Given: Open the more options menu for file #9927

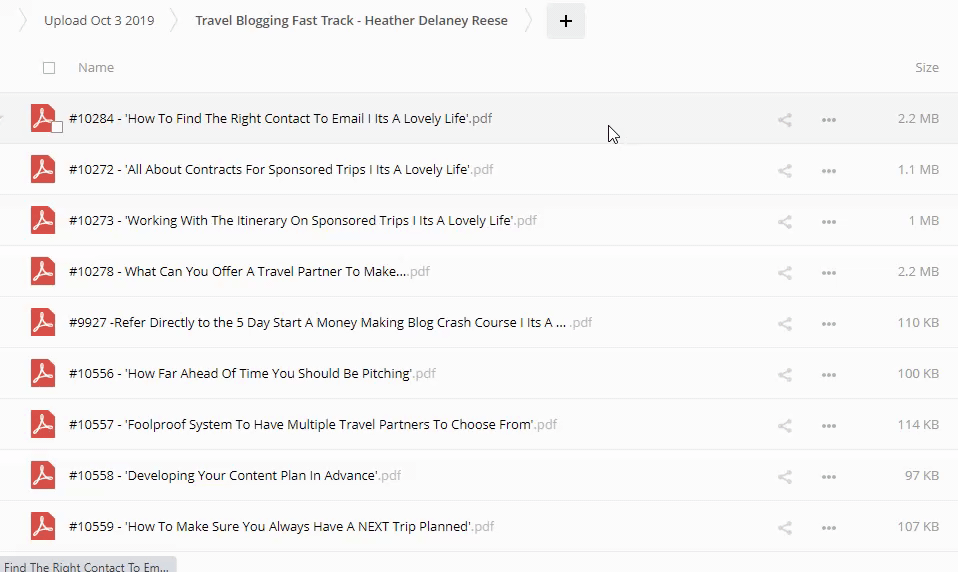Looking at the screenshot, I should 828,323.
